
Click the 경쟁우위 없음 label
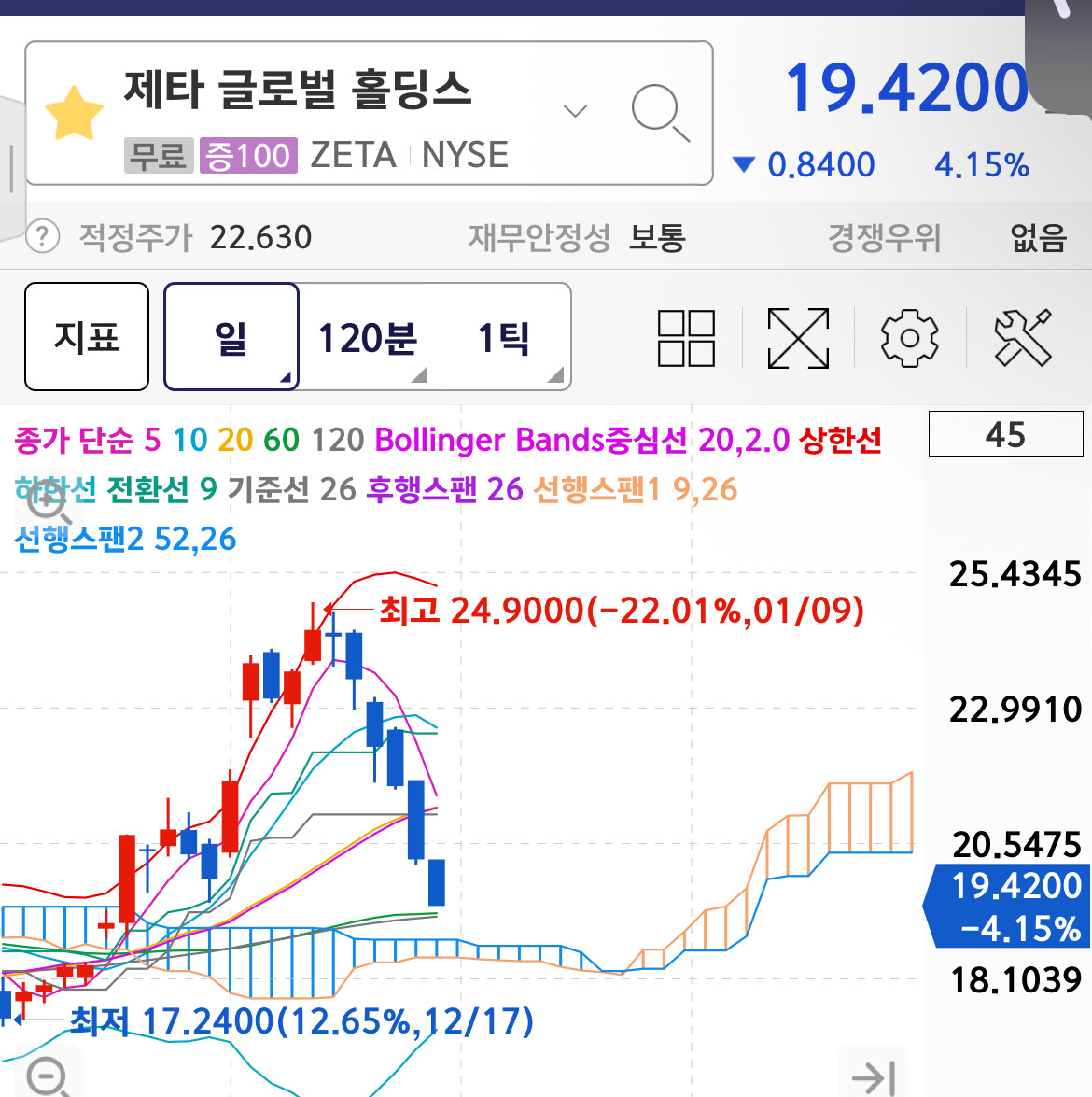pyautogui.click(x=947, y=237)
